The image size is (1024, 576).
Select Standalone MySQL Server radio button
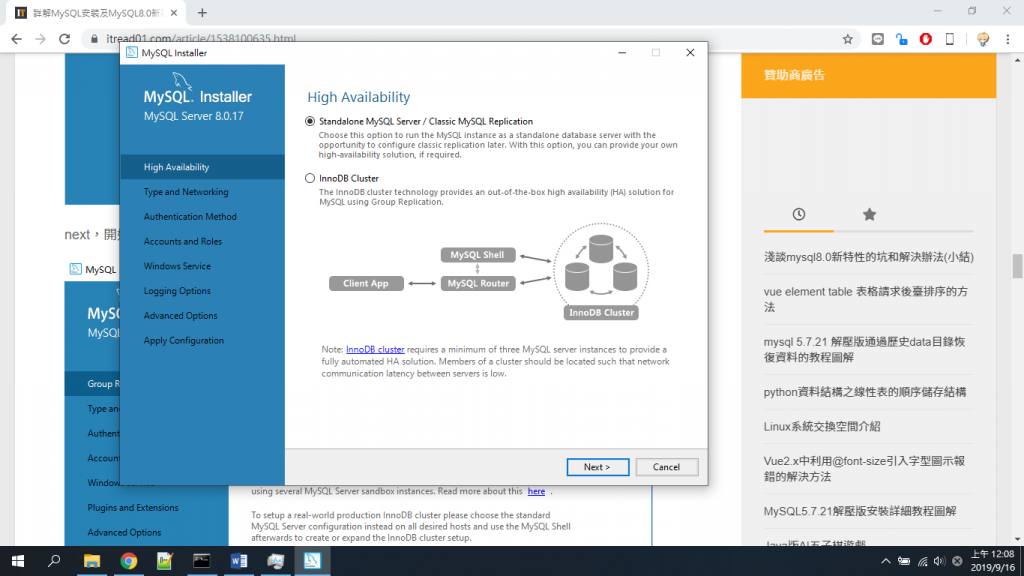[x=310, y=121]
